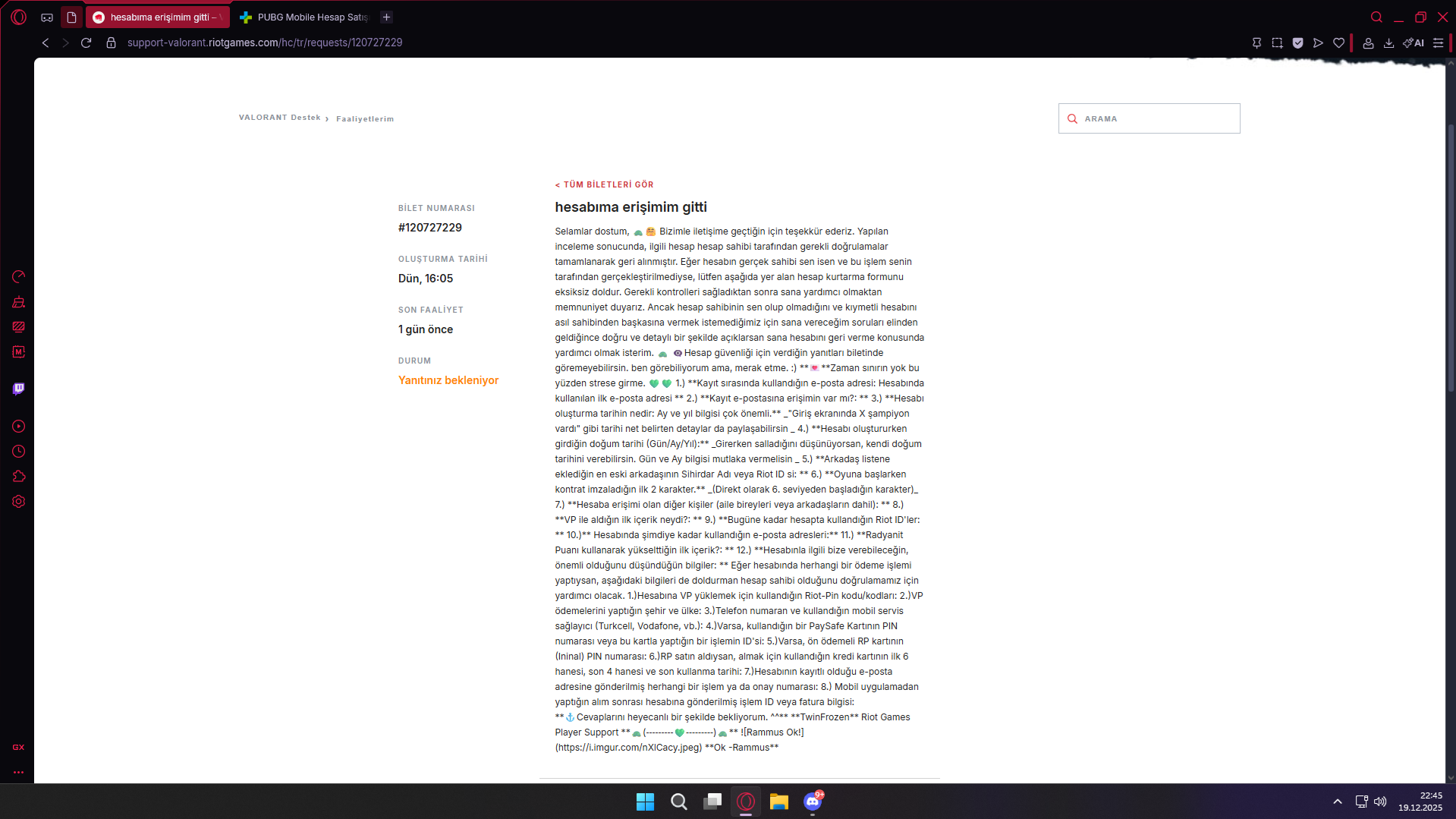Click the TÜM BİLETLERİ GÖR link

604,184
